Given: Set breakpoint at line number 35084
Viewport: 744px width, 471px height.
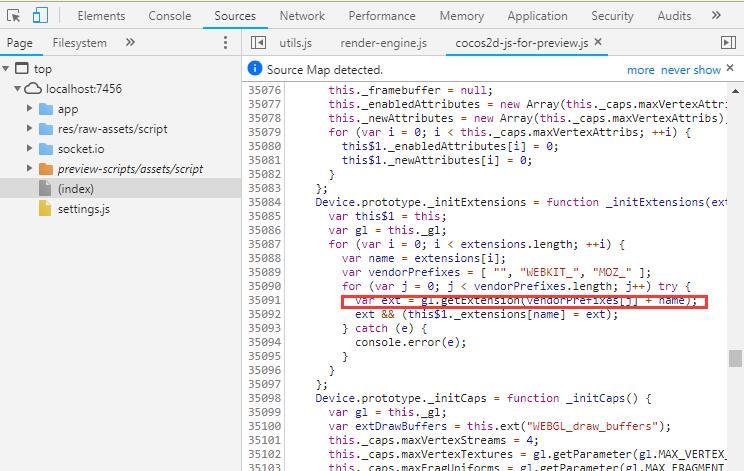Looking at the screenshot, I should coord(264,202).
